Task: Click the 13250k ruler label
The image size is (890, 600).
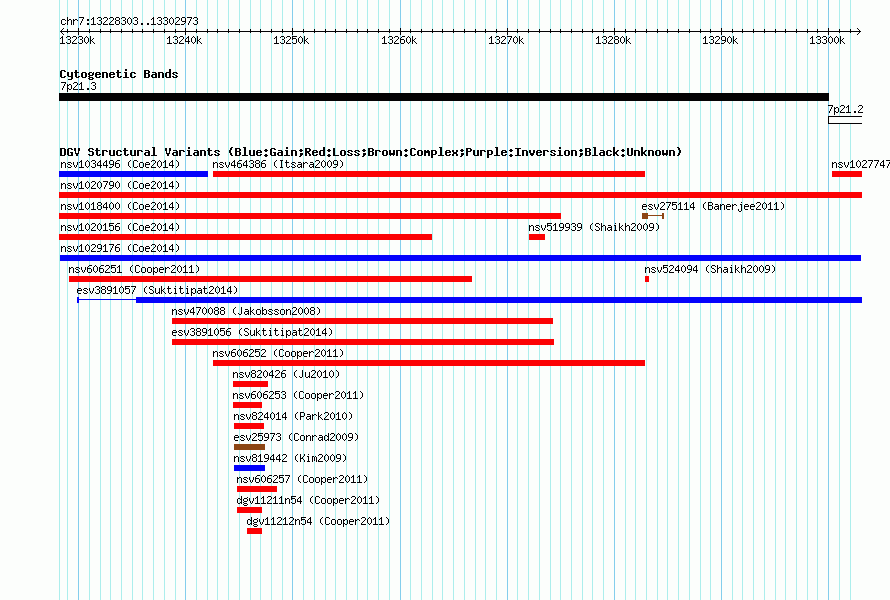Action: (x=291, y=40)
